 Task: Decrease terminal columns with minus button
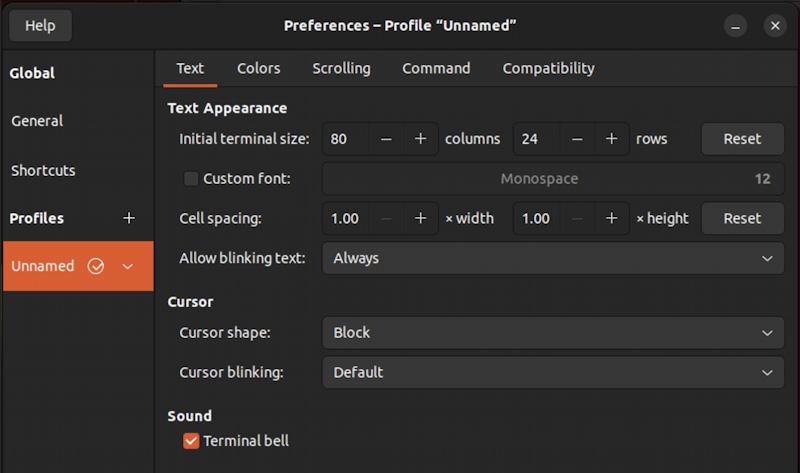pyautogui.click(x=386, y=139)
